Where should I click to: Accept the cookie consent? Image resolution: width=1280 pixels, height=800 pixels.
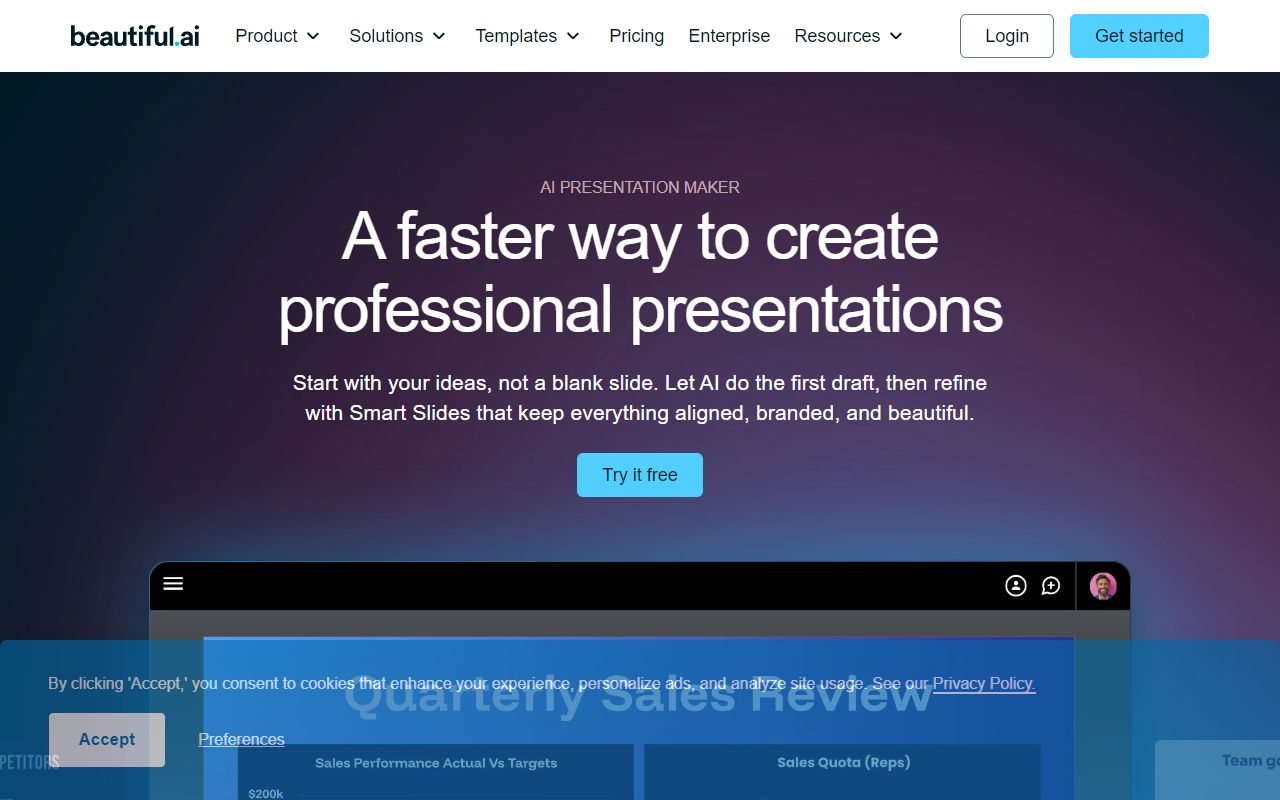(x=107, y=739)
